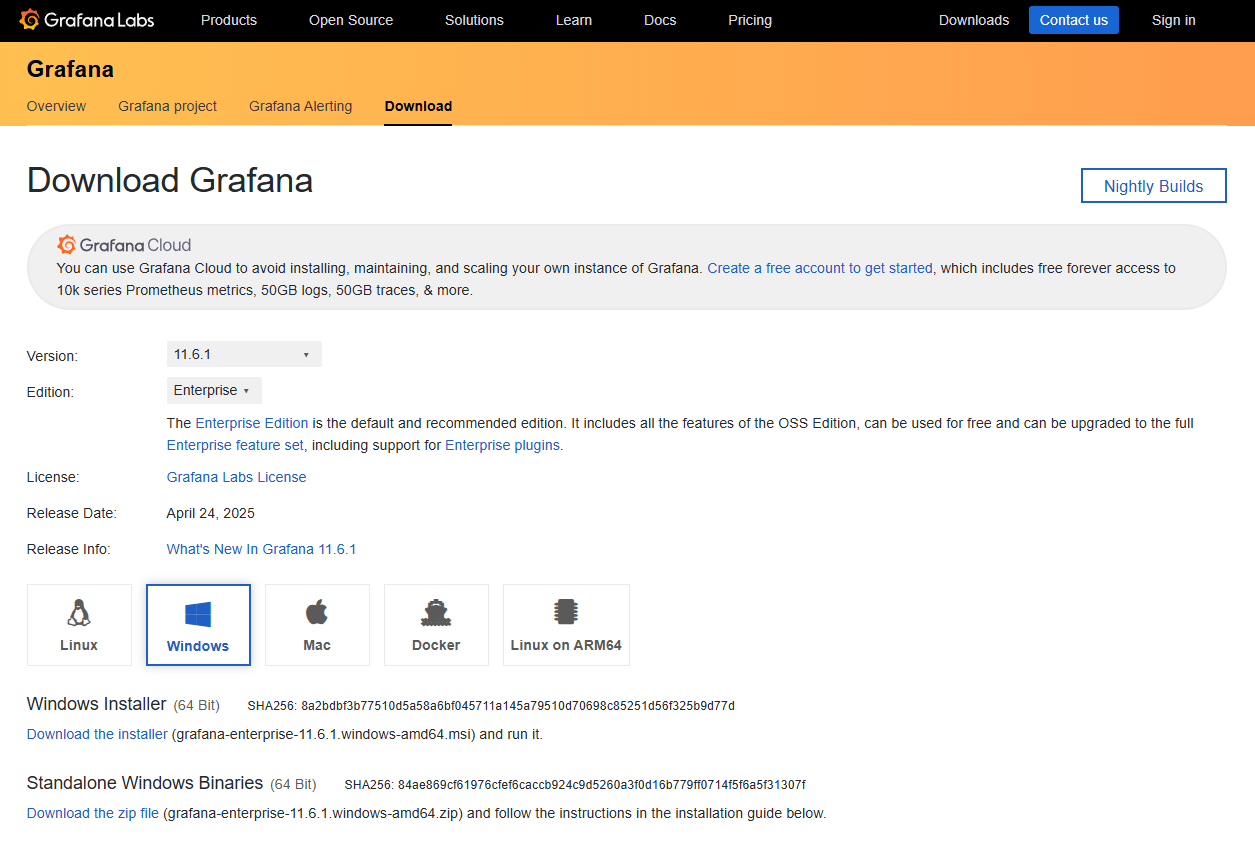The width and height of the screenshot is (1255, 849).
Task: Switch to the Grafana Alerting tab
Action: pos(301,106)
